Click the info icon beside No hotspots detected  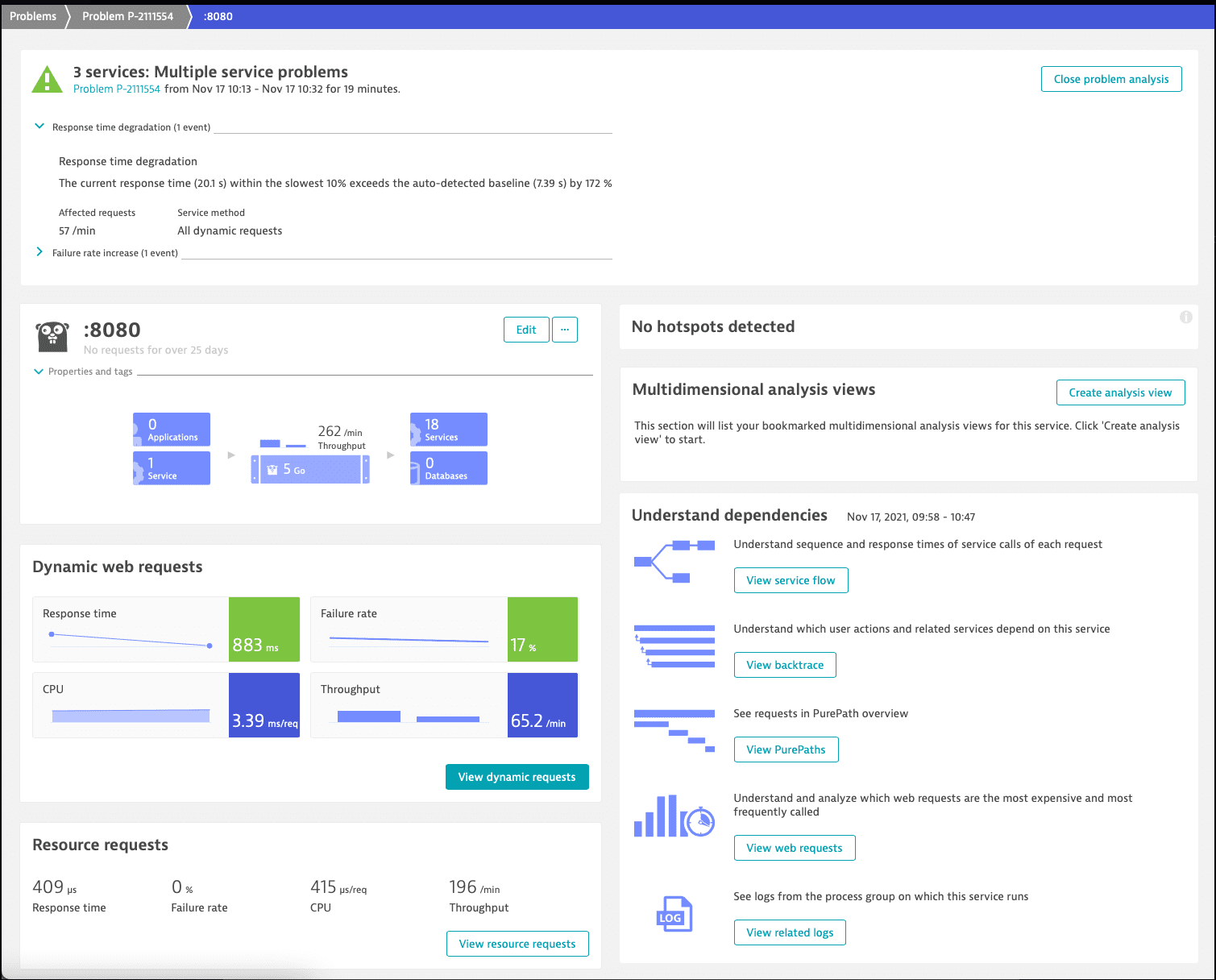click(1185, 317)
